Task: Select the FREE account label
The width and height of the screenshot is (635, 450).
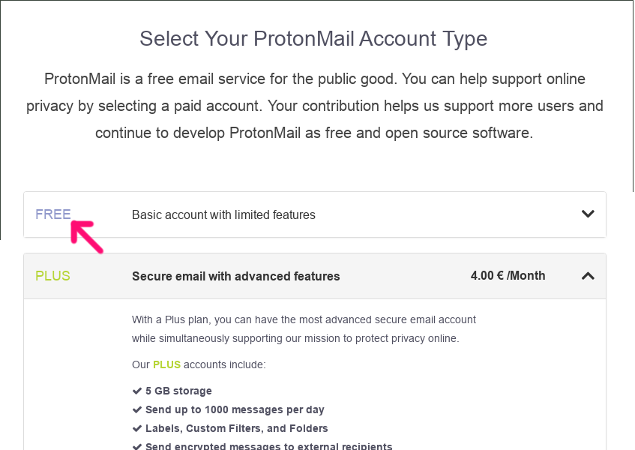Action: point(53,214)
